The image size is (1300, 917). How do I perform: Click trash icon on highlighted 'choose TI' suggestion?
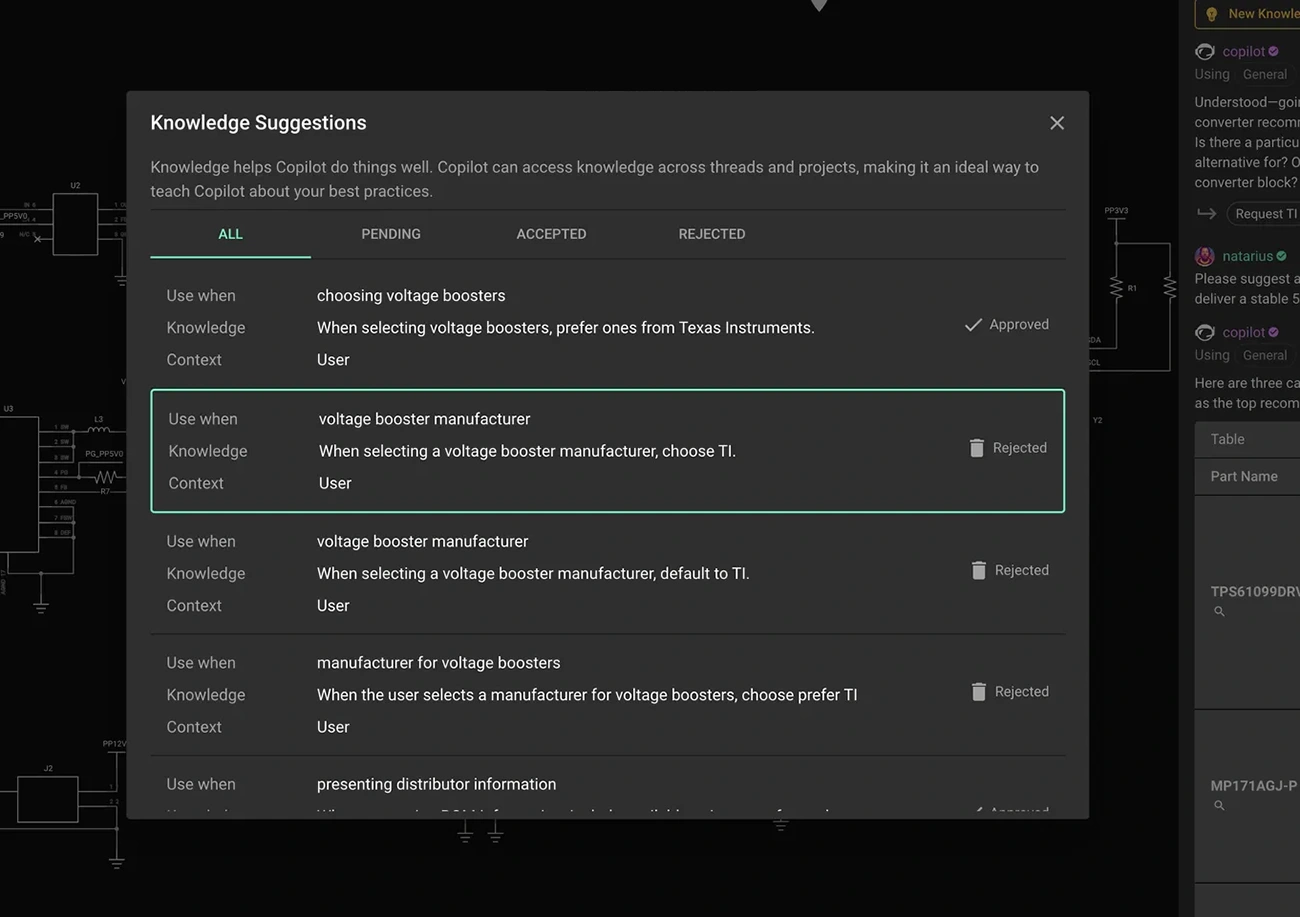[x=977, y=448]
